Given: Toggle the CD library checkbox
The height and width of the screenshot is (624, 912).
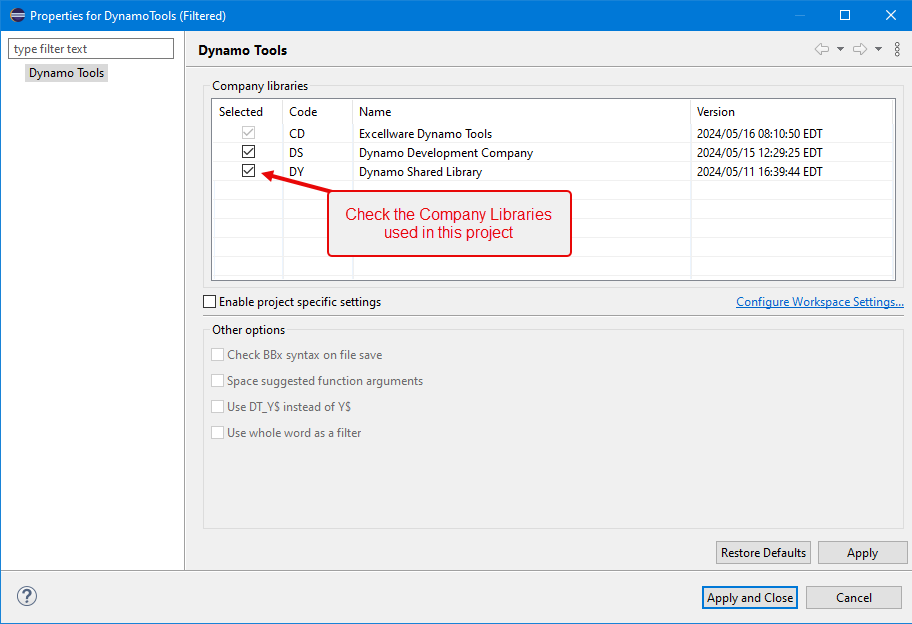Looking at the screenshot, I should point(248,133).
